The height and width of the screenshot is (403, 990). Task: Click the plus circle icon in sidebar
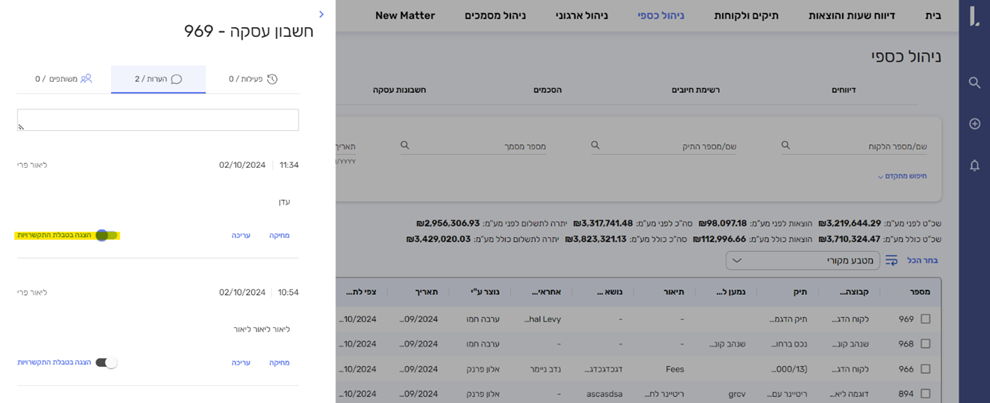coord(974,124)
